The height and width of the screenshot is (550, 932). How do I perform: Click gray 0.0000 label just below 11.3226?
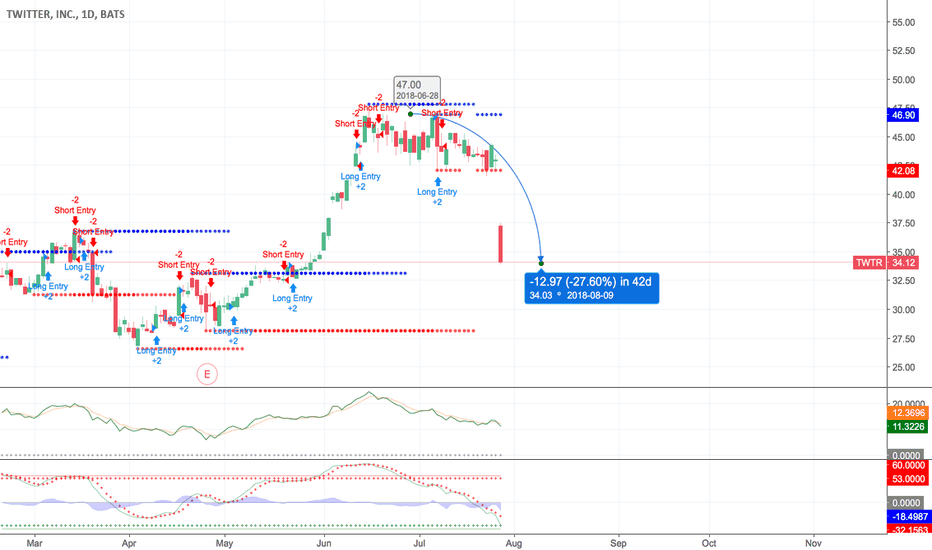[905, 455]
